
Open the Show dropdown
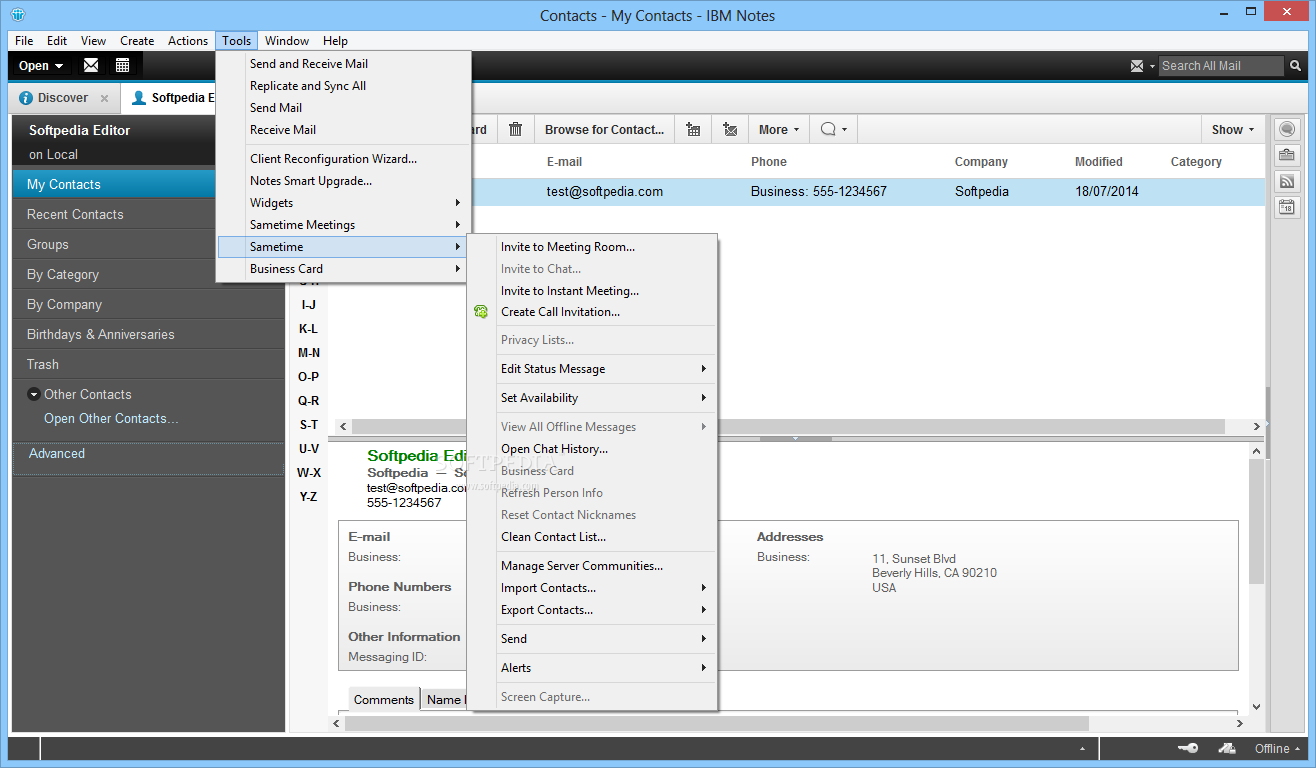(x=1232, y=129)
